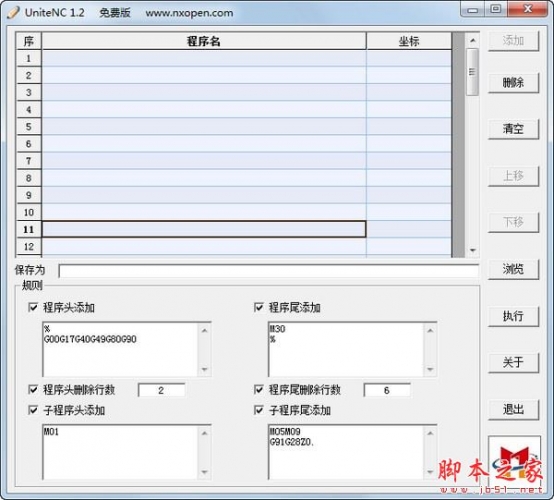Select row 9 header in table

click(x=29, y=195)
